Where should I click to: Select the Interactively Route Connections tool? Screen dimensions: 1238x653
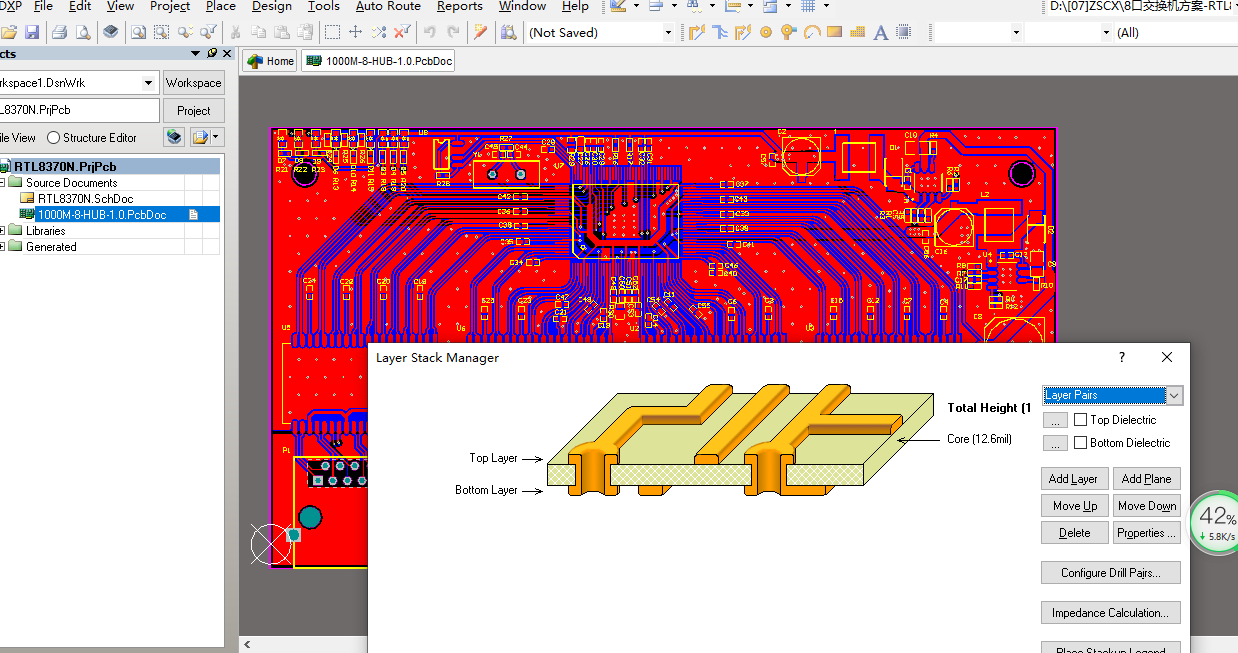[697, 32]
